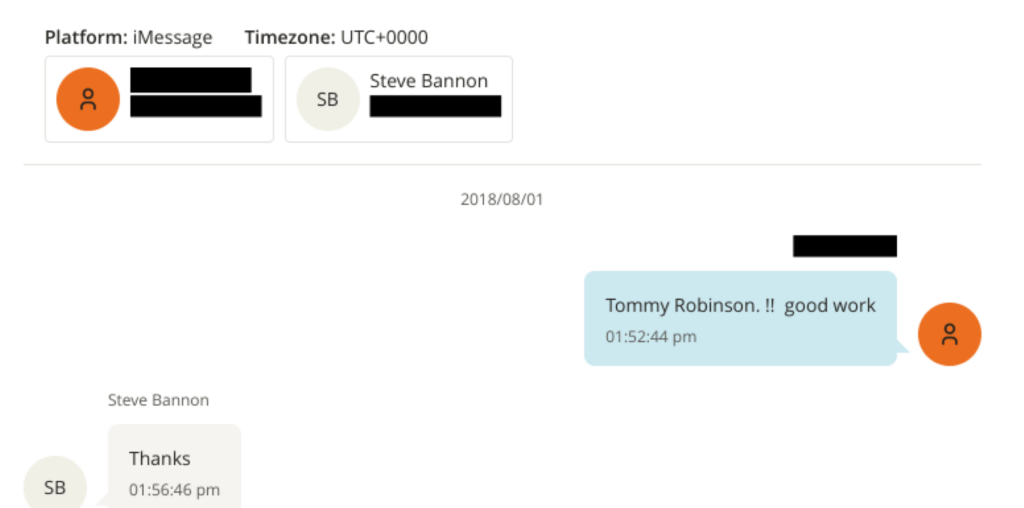Click the SB avatar in the Steve Bannon card
The height and width of the screenshot is (508, 1024).
[327, 100]
